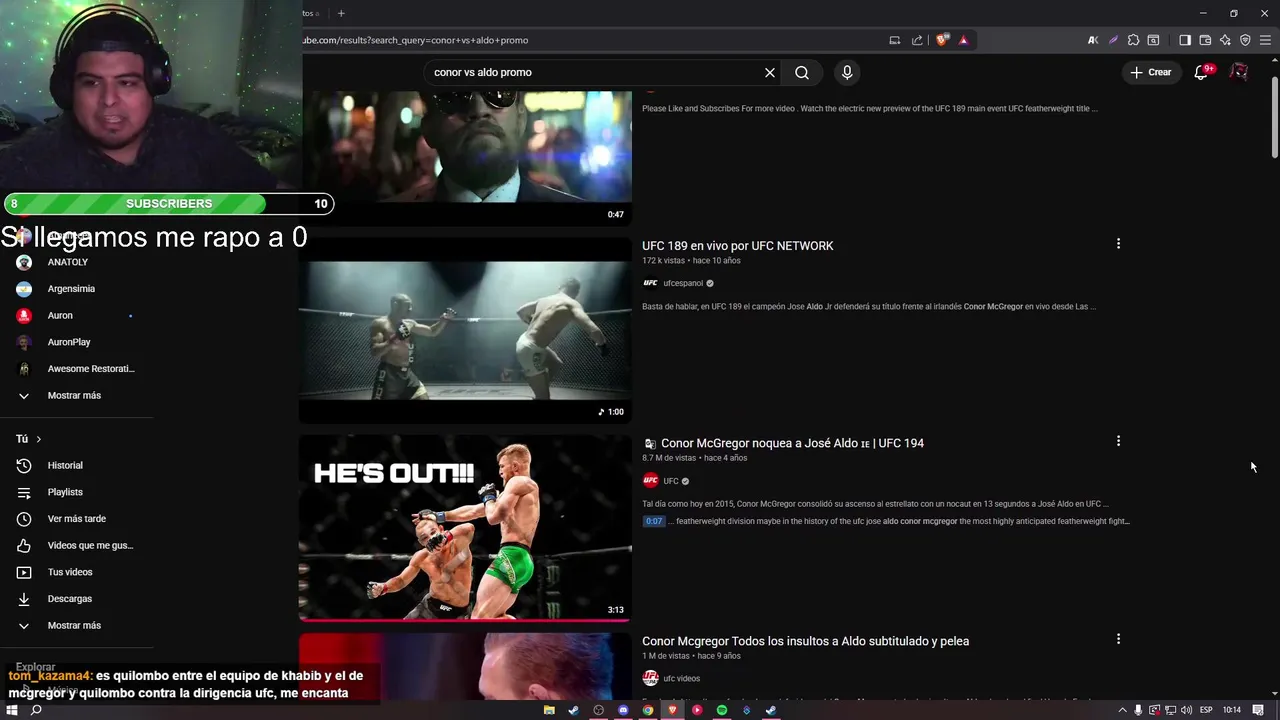
Task: Open Discord from the taskbar
Action: [623, 710]
